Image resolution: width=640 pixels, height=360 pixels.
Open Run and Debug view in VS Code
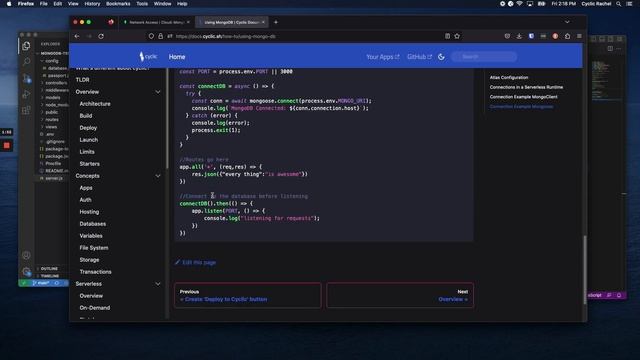click(x=26, y=94)
